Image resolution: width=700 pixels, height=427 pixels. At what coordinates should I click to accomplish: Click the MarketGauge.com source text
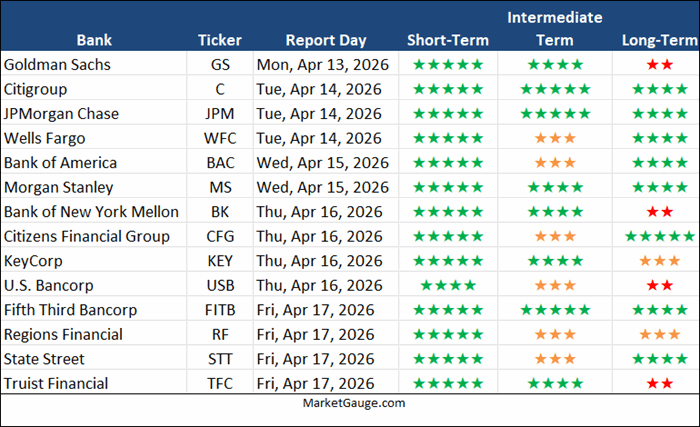coord(349,403)
